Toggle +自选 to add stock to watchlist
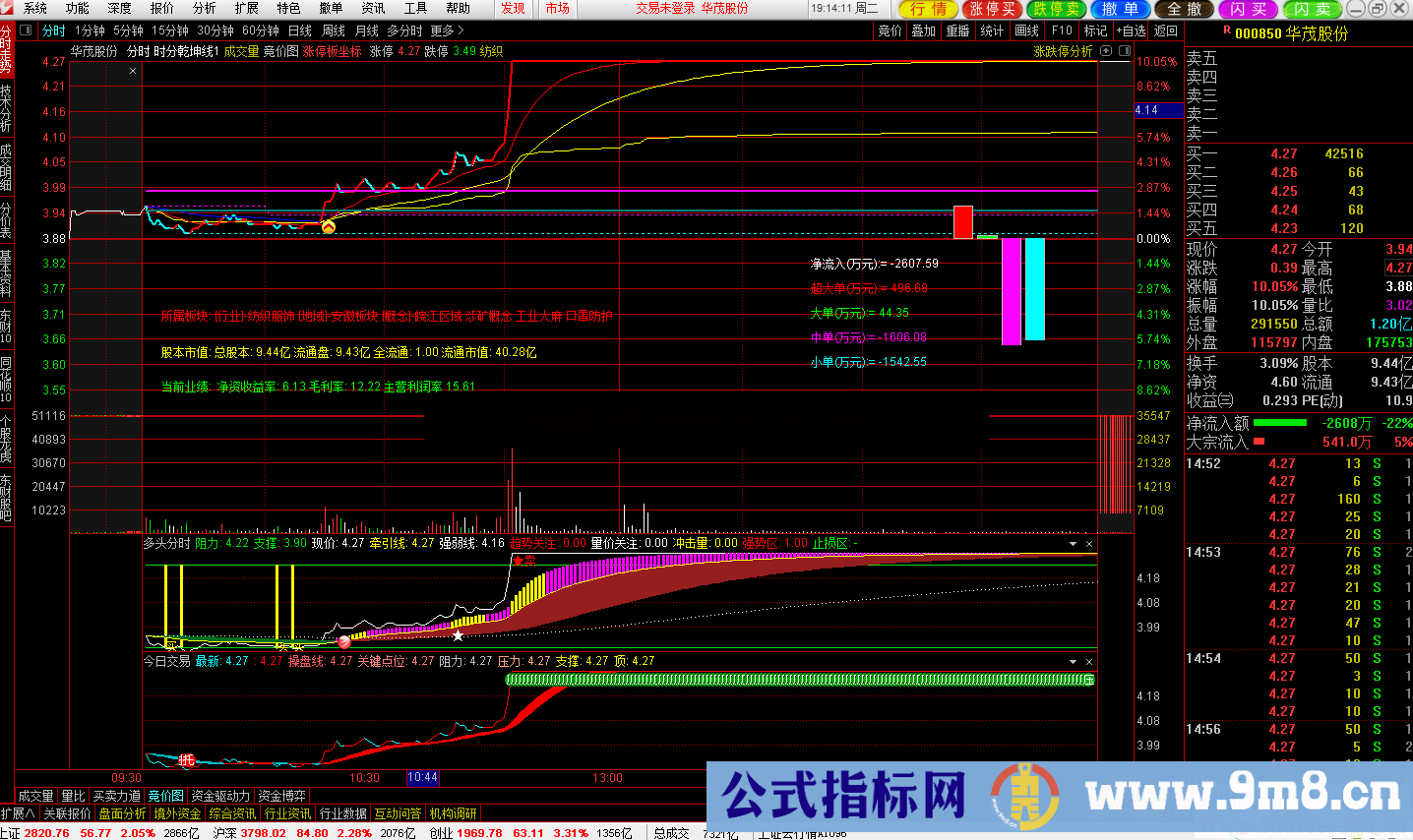 (x=1131, y=30)
